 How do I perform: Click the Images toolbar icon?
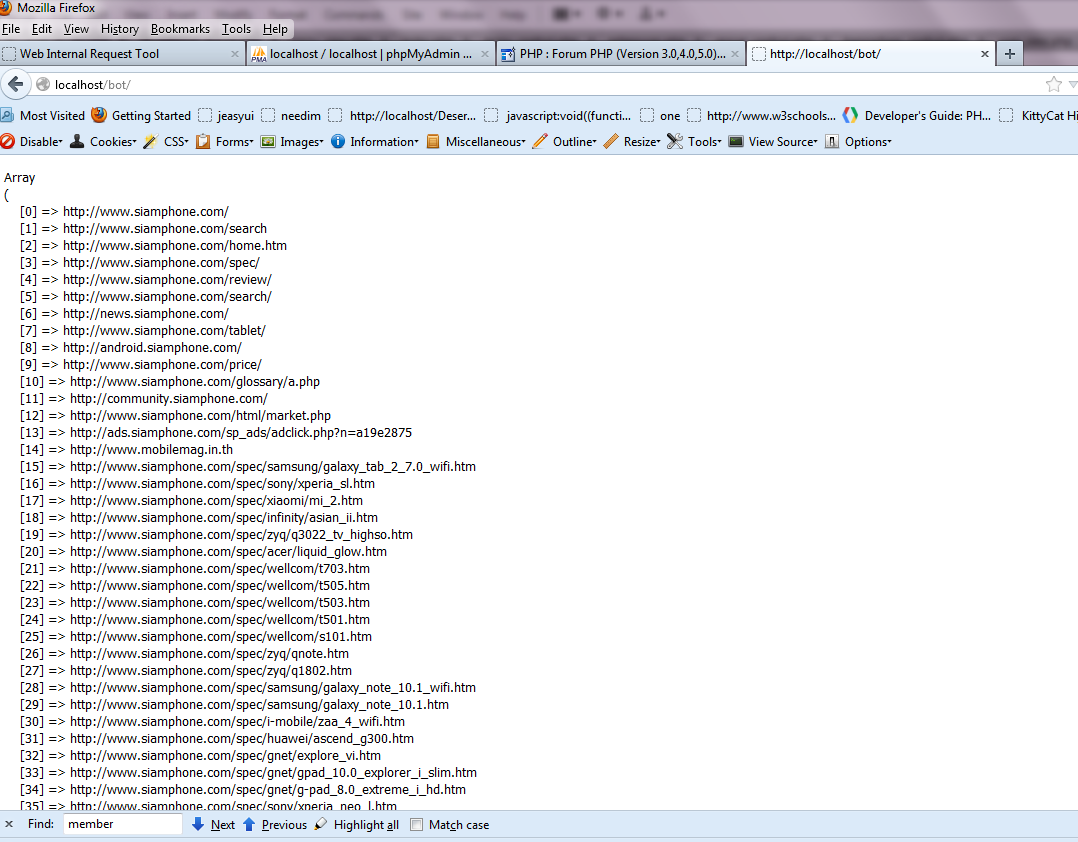pyautogui.click(x=268, y=142)
